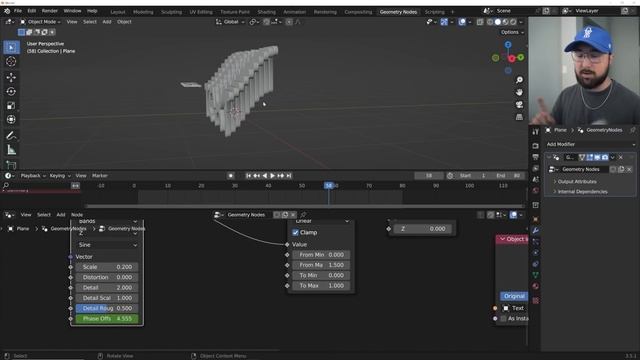The image size is (640, 360).
Task: Open the timeline Playback dropdown
Action: tap(33, 176)
